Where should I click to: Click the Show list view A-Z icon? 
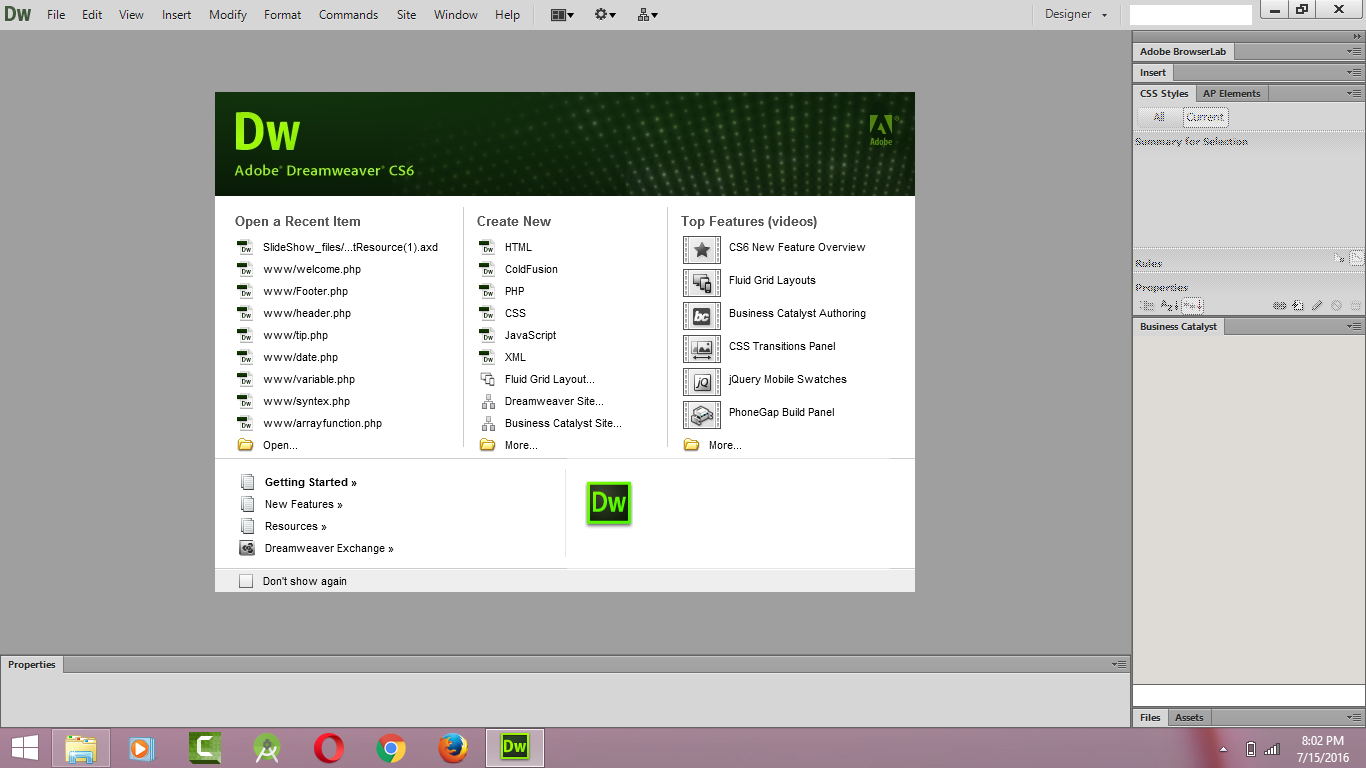pyautogui.click(x=1169, y=305)
